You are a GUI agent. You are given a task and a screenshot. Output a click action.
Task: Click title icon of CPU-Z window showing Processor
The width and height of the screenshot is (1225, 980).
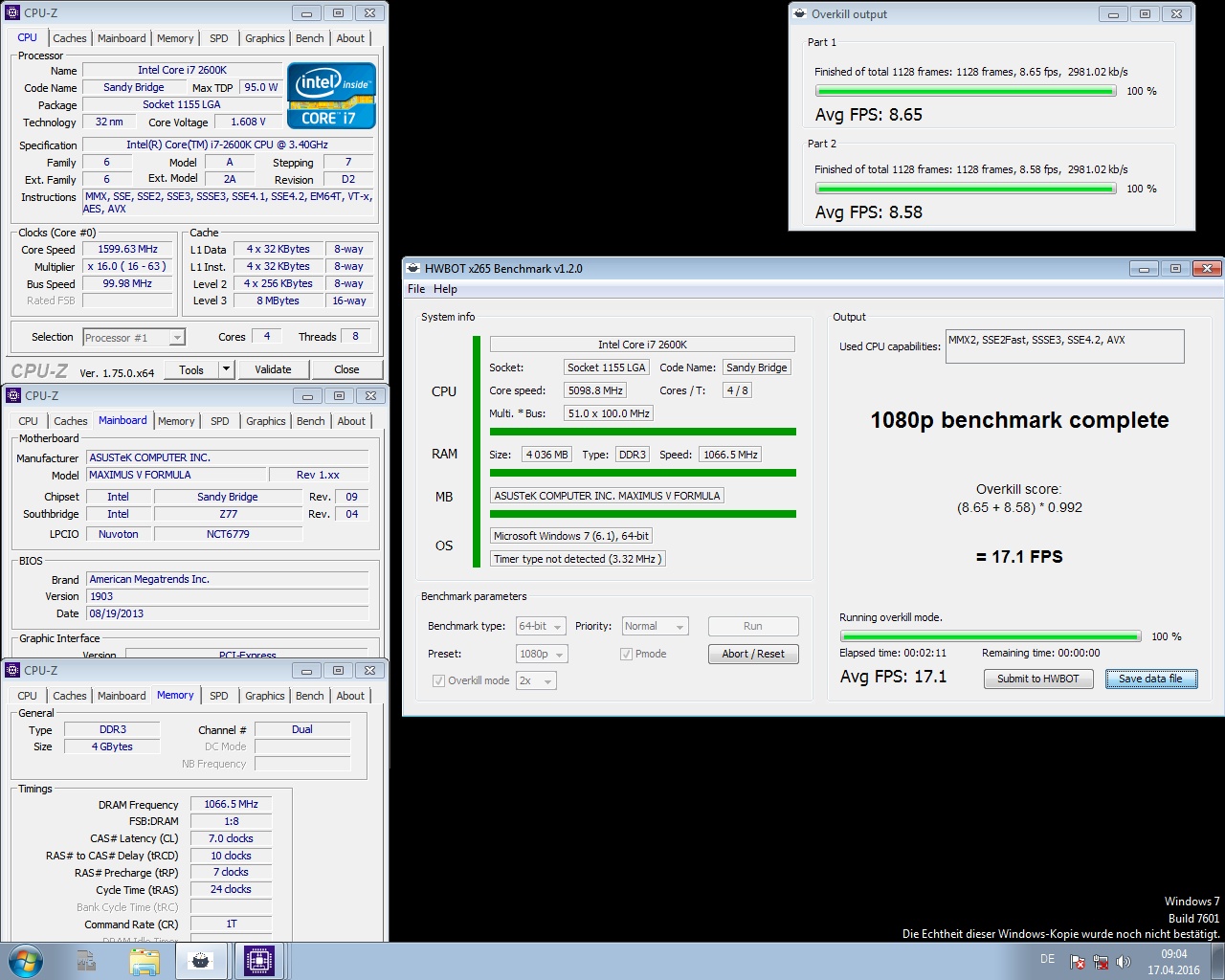click(x=12, y=12)
